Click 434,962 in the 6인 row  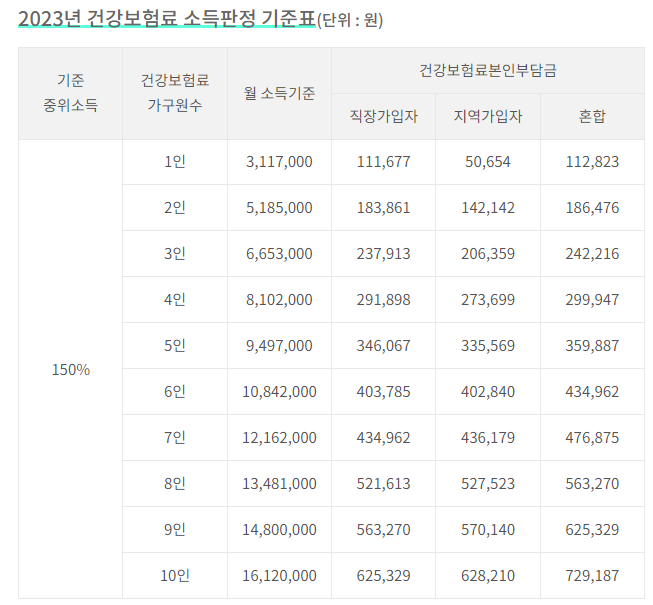pyautogui.click(x=592, y=391)
